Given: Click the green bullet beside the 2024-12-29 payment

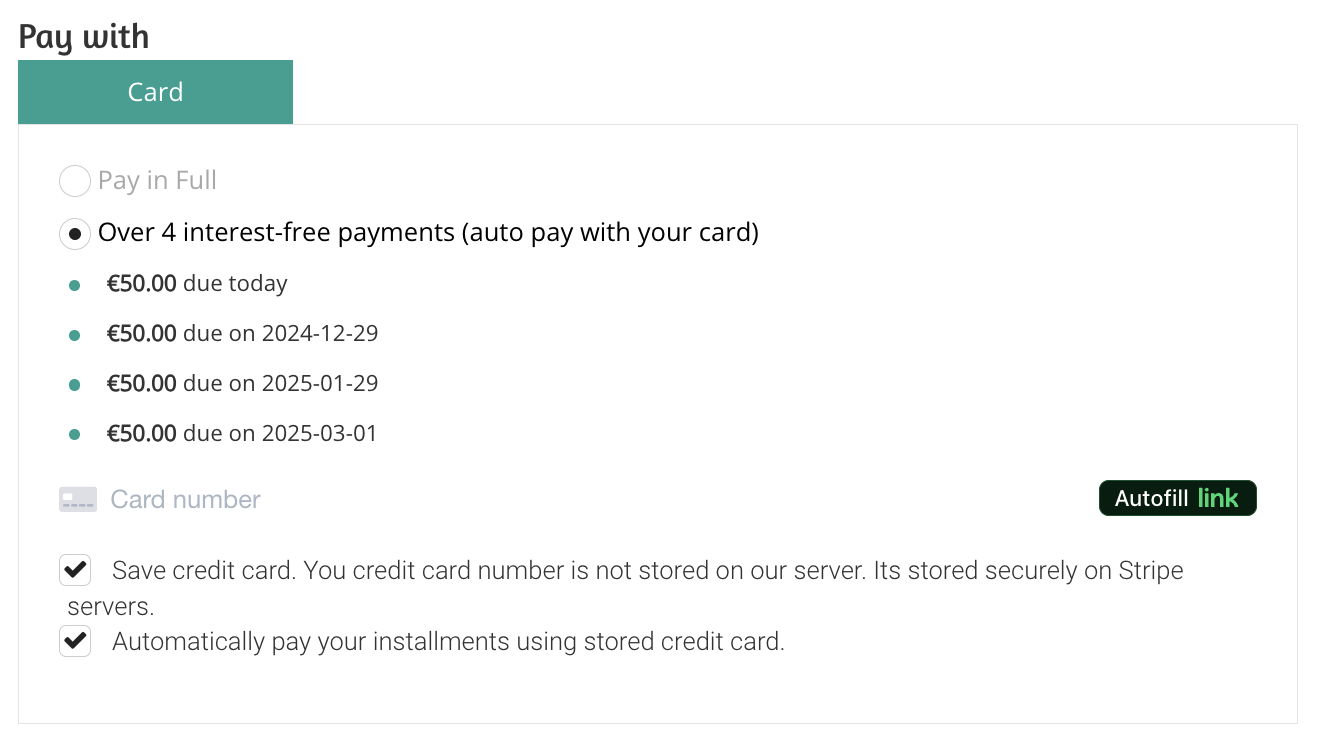Looking at the screenshot, I should coord(74,336).
